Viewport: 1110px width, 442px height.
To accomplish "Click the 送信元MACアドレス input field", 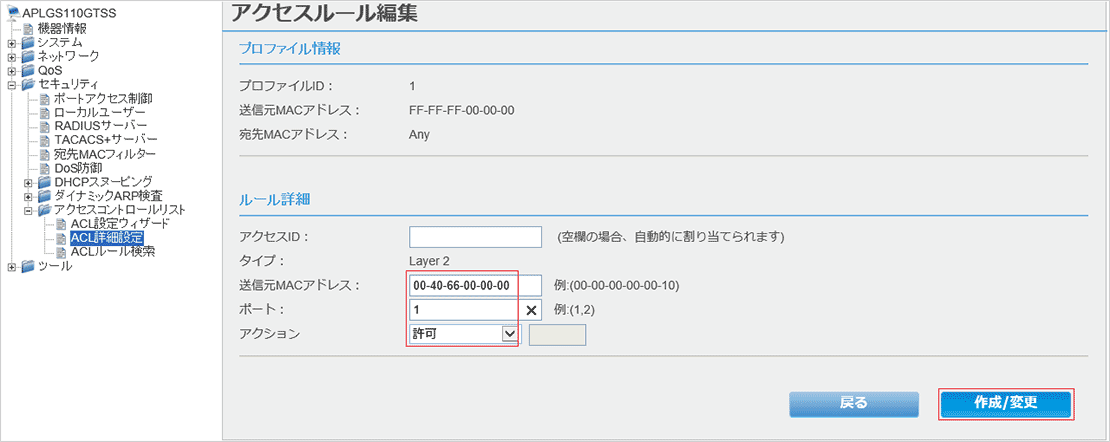I will pyautogui.click(x=475, y=285).
